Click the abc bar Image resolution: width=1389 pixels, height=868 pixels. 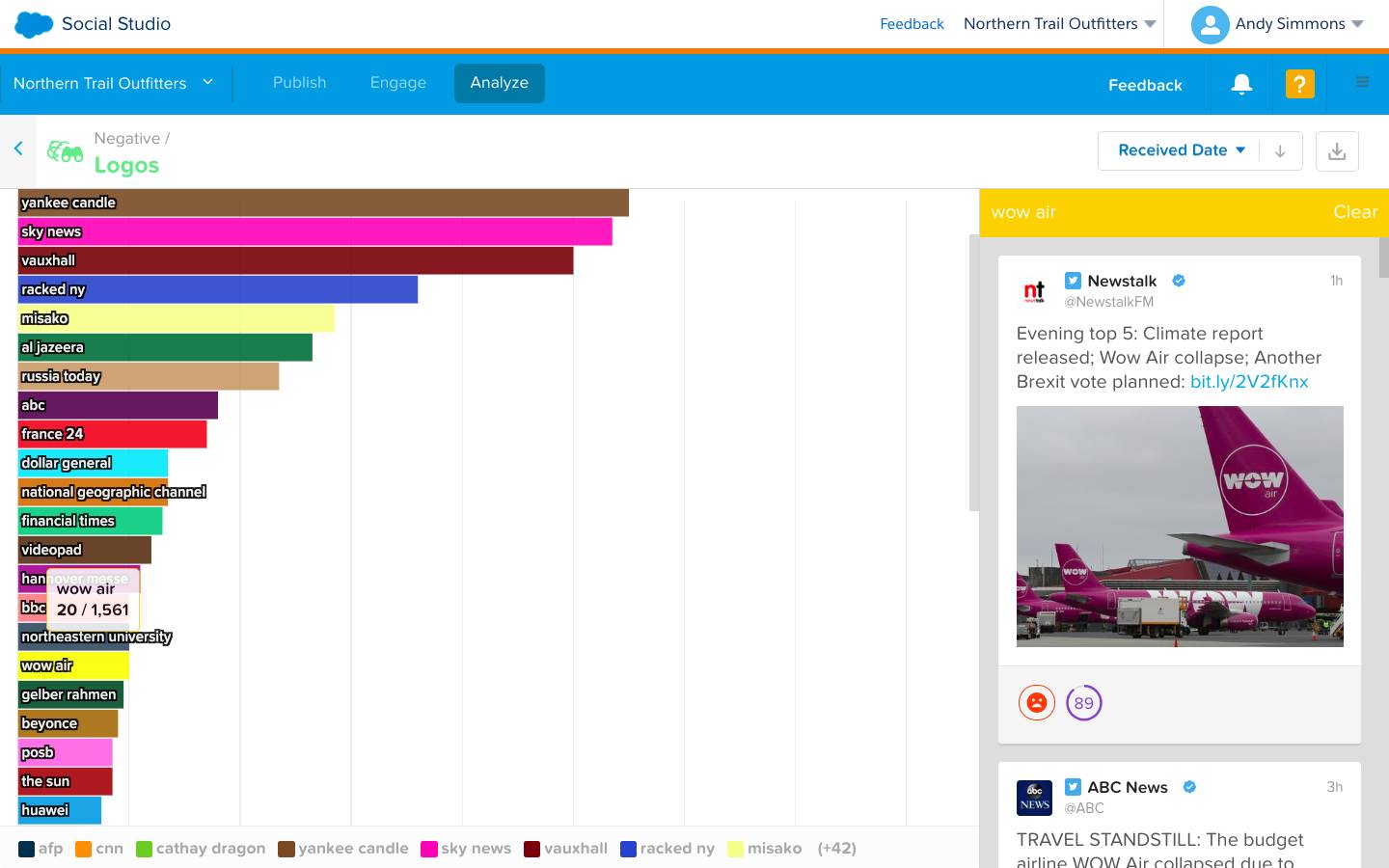118,405
